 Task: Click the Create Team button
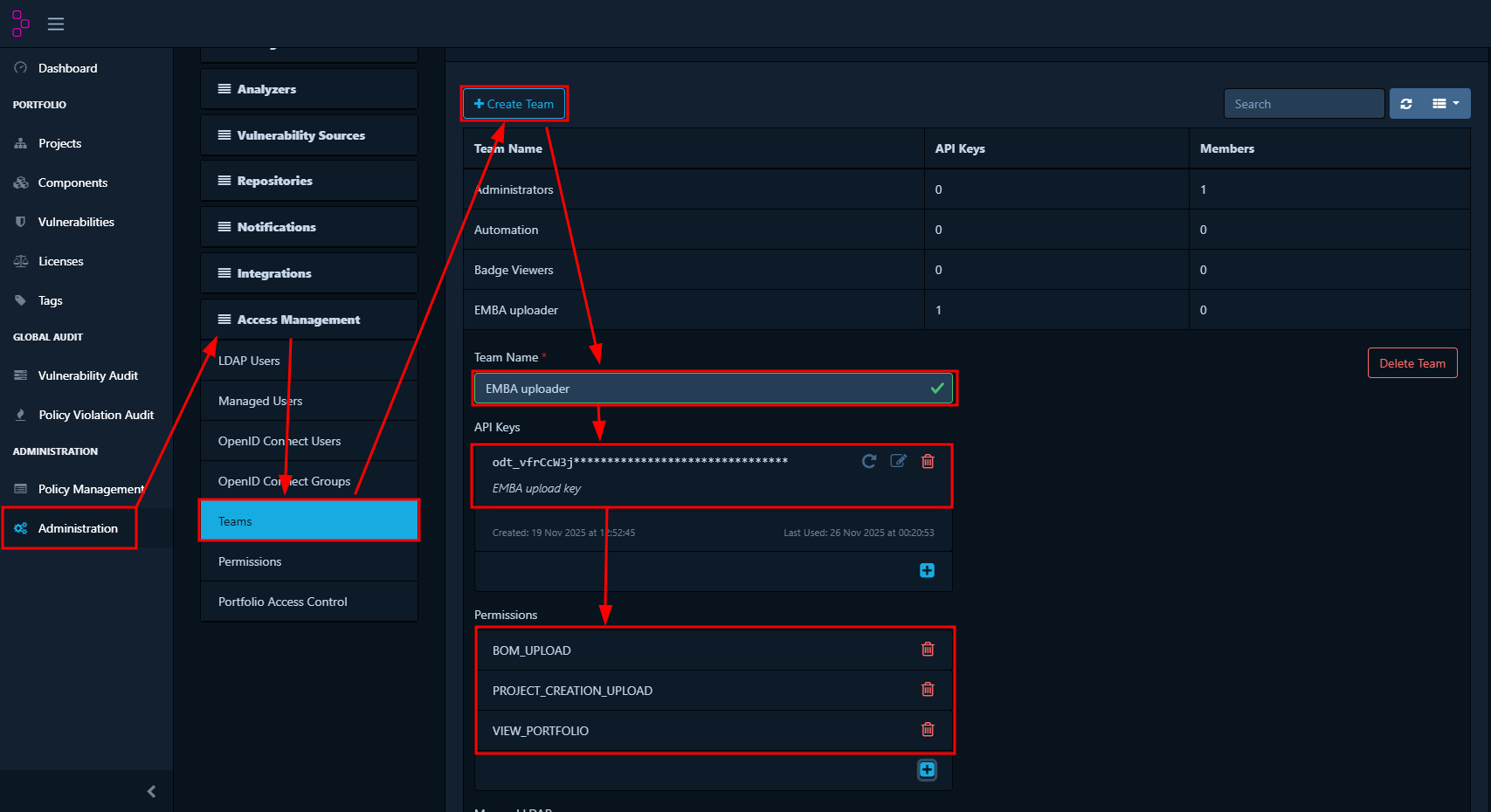(514, 104)
